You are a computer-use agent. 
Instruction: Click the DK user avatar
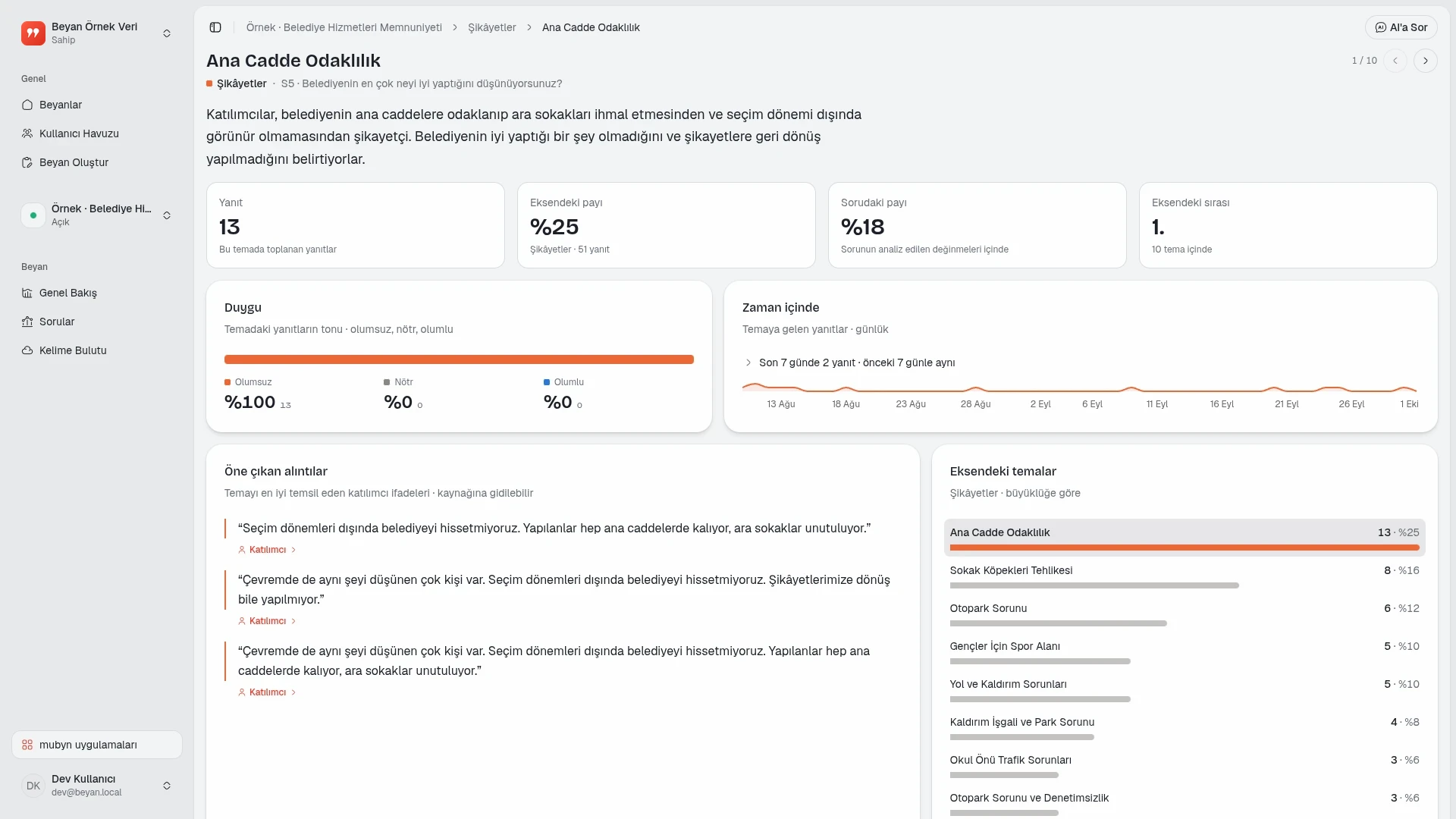33,786
